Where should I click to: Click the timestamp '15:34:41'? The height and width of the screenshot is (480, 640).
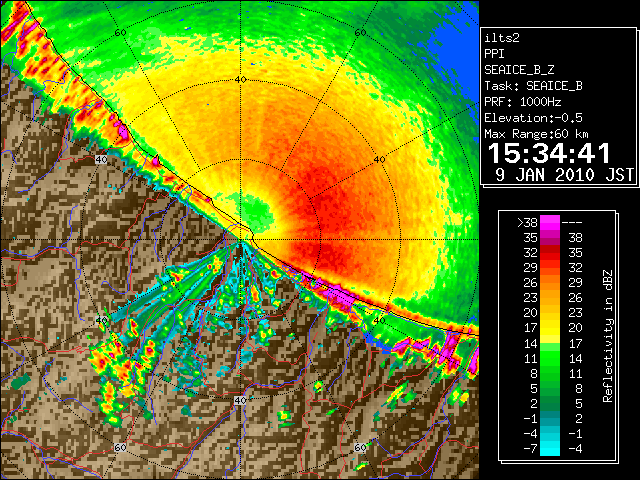[x=549, y=154]
